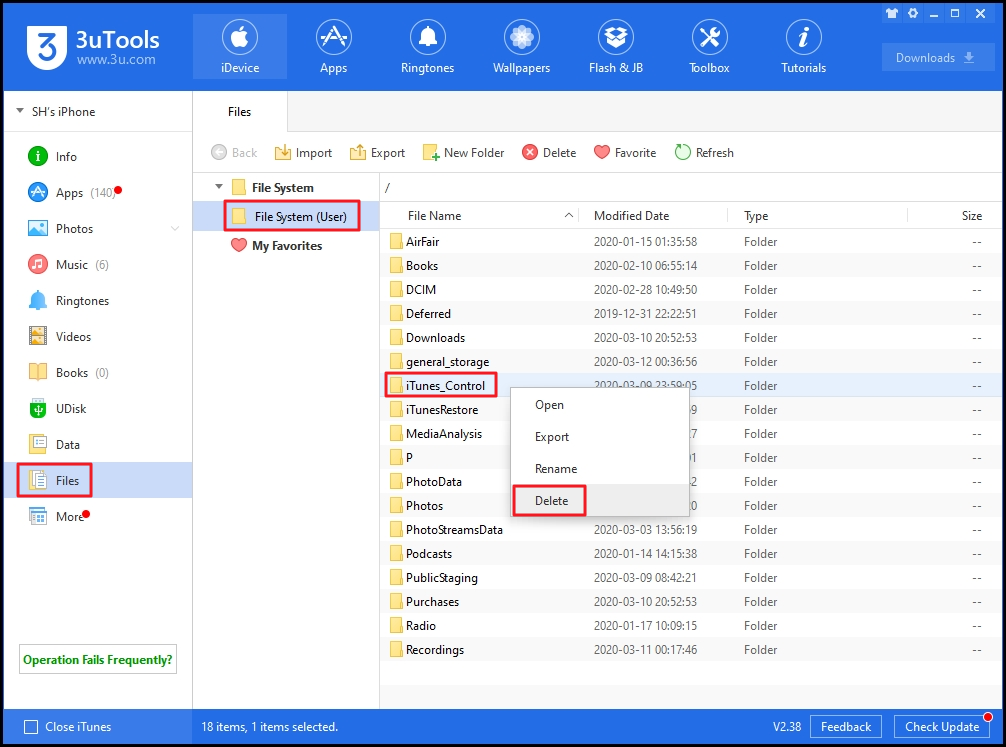Expand the SH's iPhone device dropdown
Screen dimensions: 1006x747
pyautogui.click(x=20, y=111)
